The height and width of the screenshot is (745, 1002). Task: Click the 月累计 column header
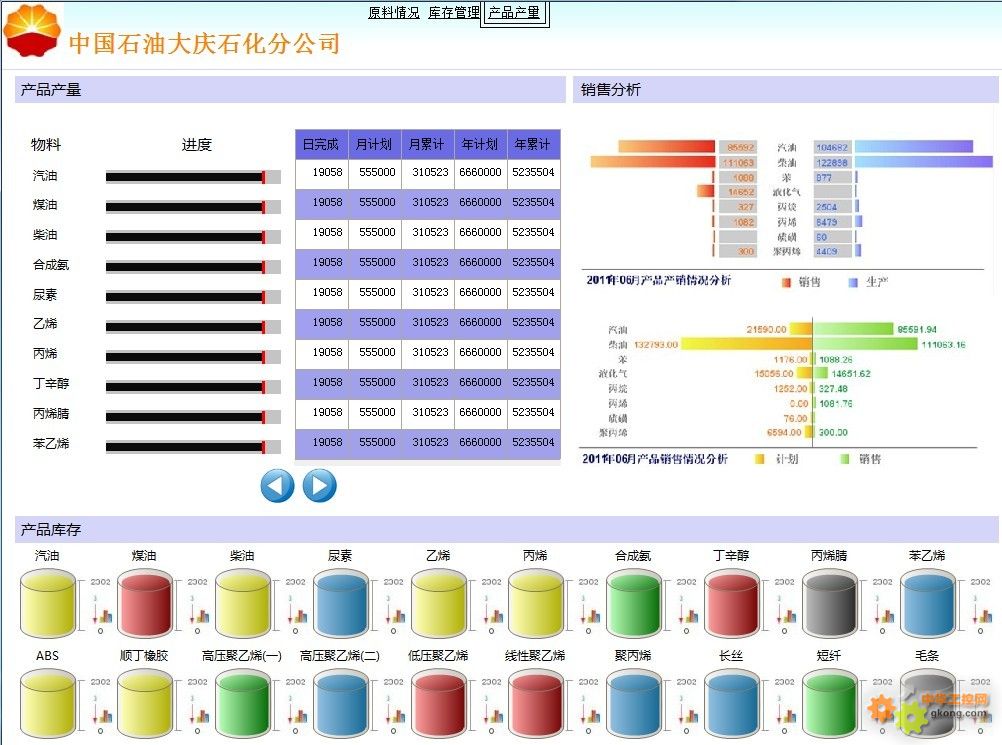(428, 144)
